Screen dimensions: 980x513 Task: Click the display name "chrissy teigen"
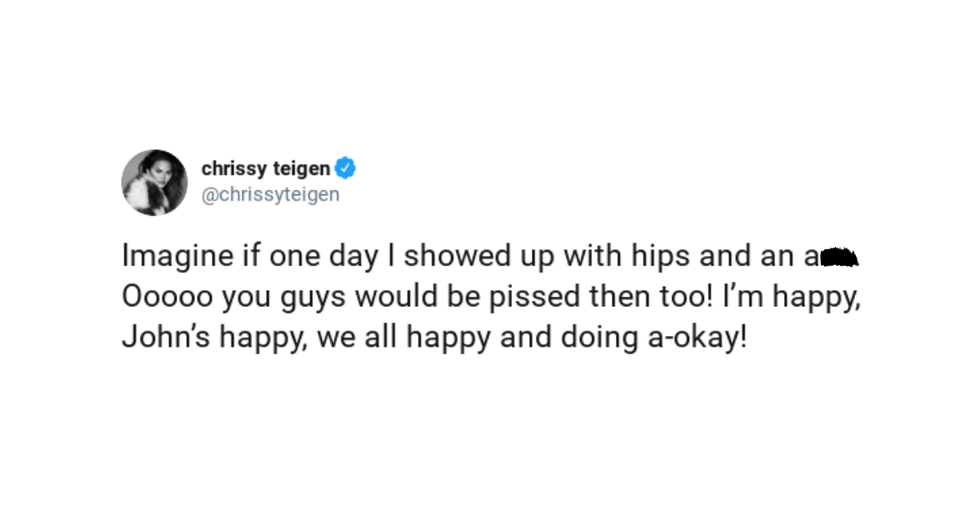pos(266,168)
